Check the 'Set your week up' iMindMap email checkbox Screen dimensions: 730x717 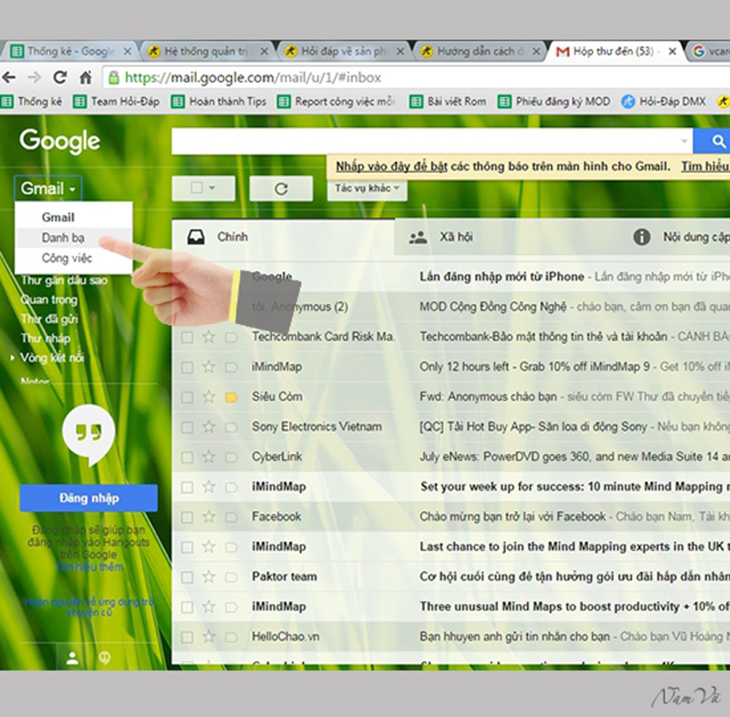[187, 487]
